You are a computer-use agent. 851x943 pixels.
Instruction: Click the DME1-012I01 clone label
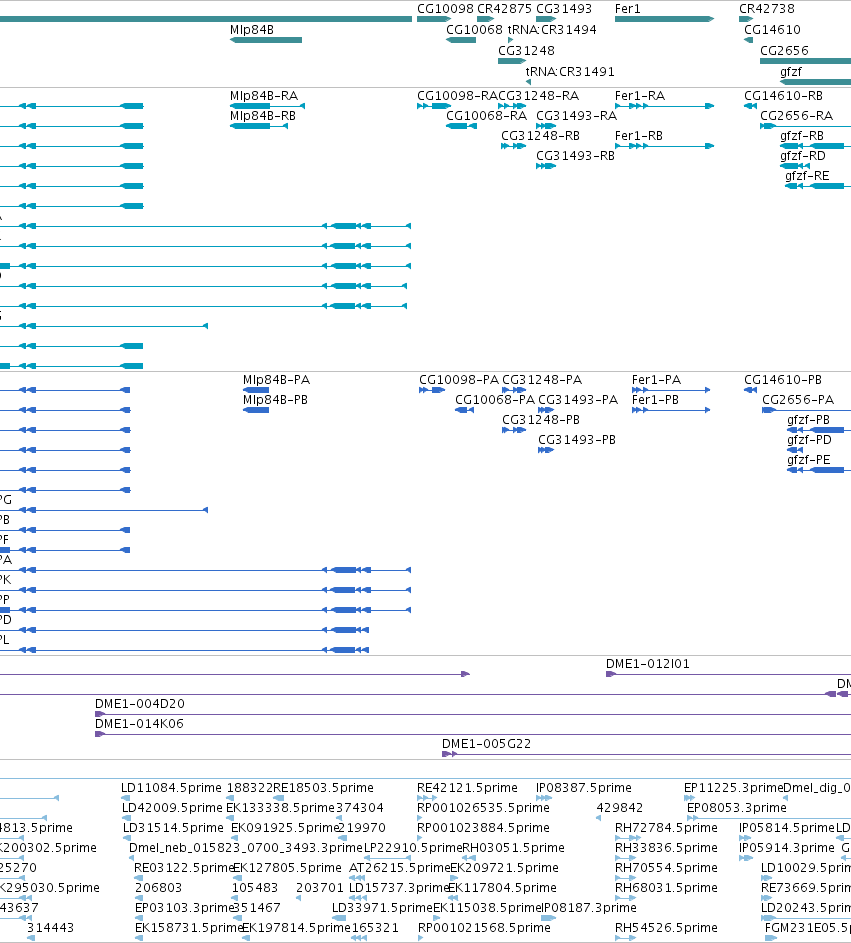point(647,663)
